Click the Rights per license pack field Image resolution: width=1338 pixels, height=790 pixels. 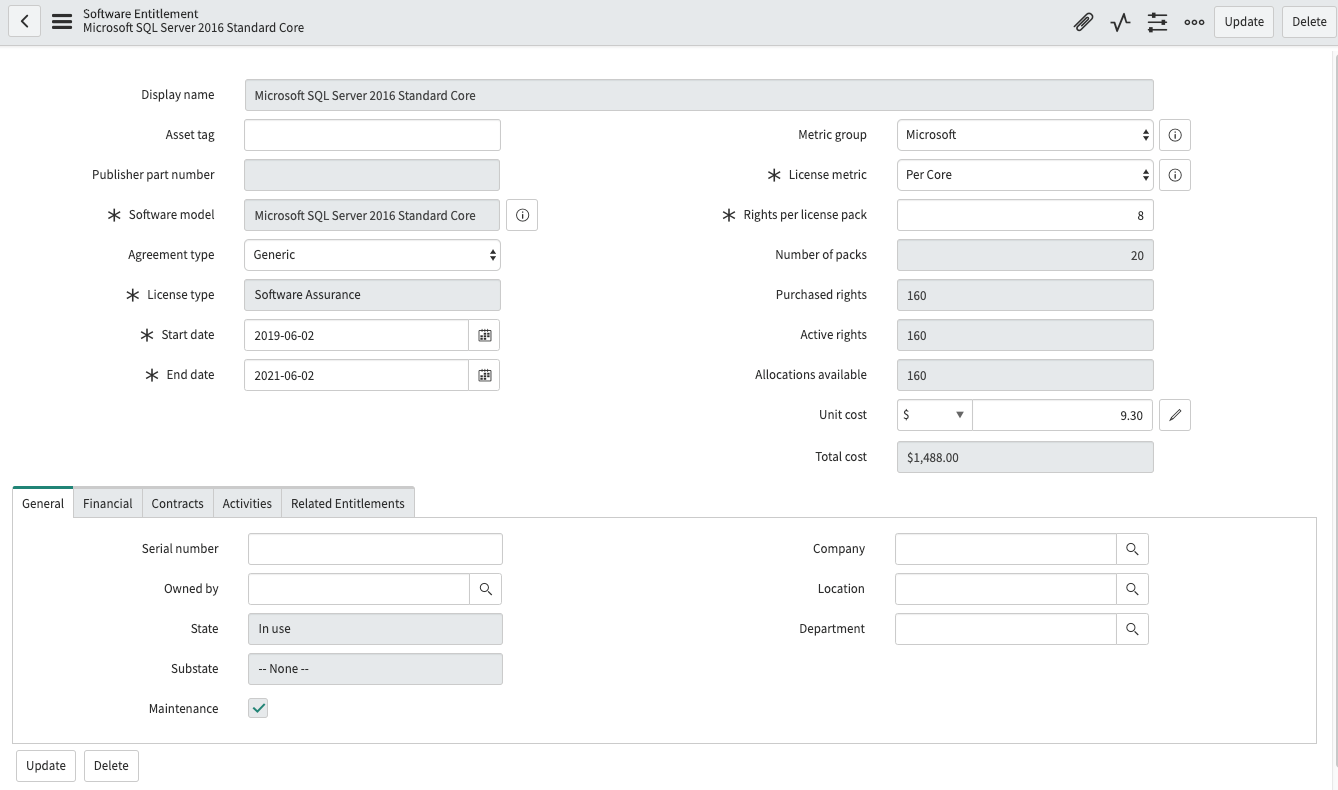tap(1025, 215)
